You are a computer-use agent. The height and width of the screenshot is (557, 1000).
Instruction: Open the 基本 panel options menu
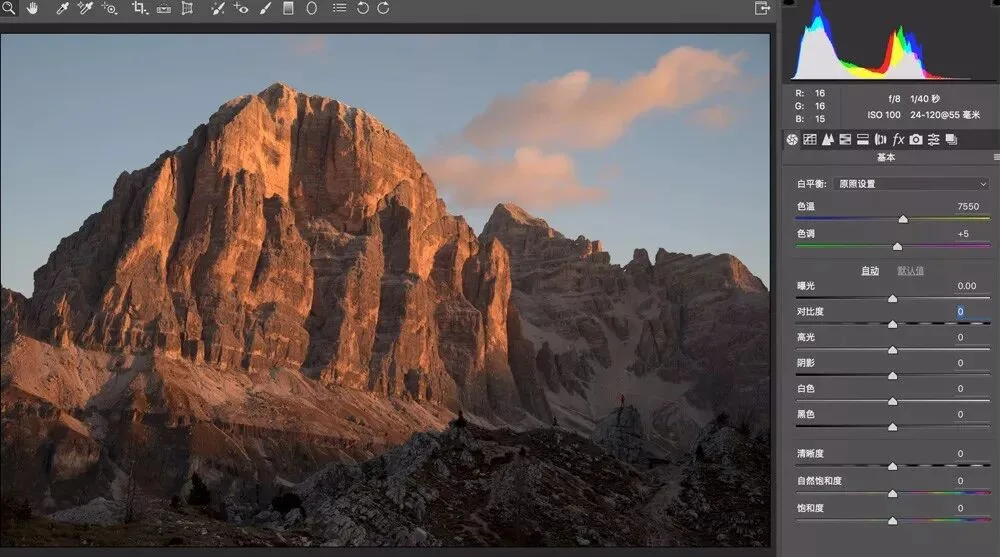click(996, 157)
